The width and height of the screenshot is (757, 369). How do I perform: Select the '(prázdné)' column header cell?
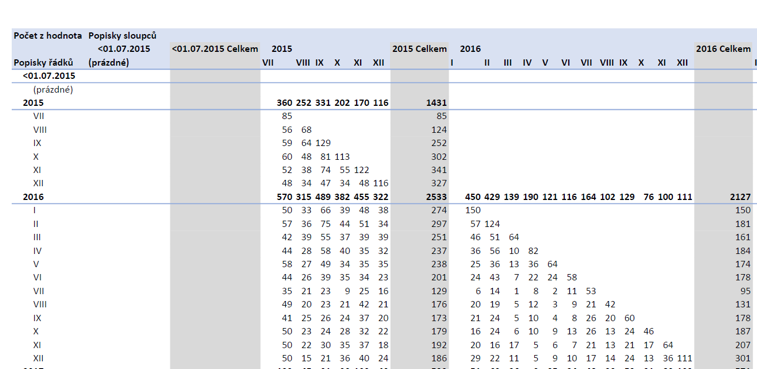[x=109, y=63]
